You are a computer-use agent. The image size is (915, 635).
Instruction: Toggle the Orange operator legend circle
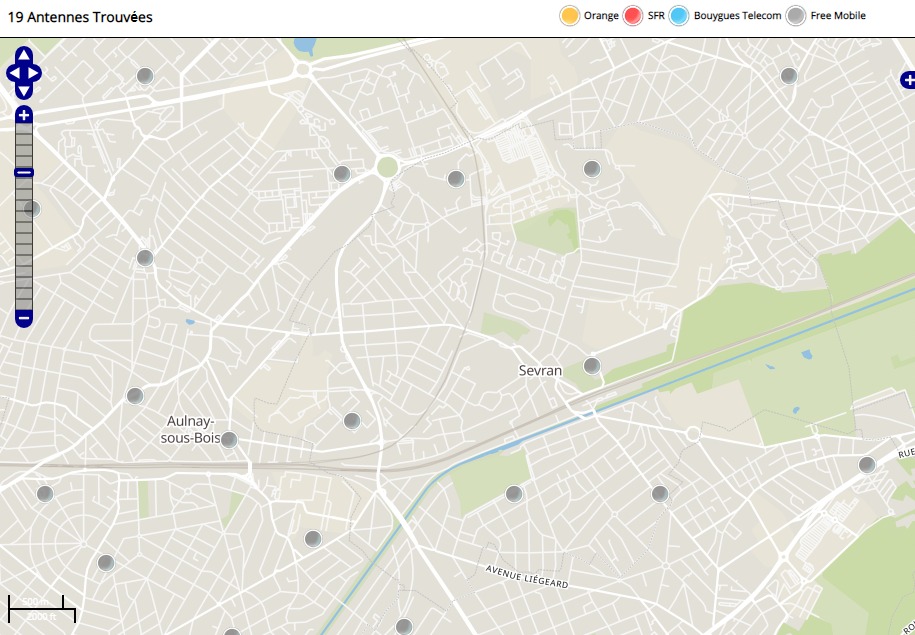tap(570, 16)
